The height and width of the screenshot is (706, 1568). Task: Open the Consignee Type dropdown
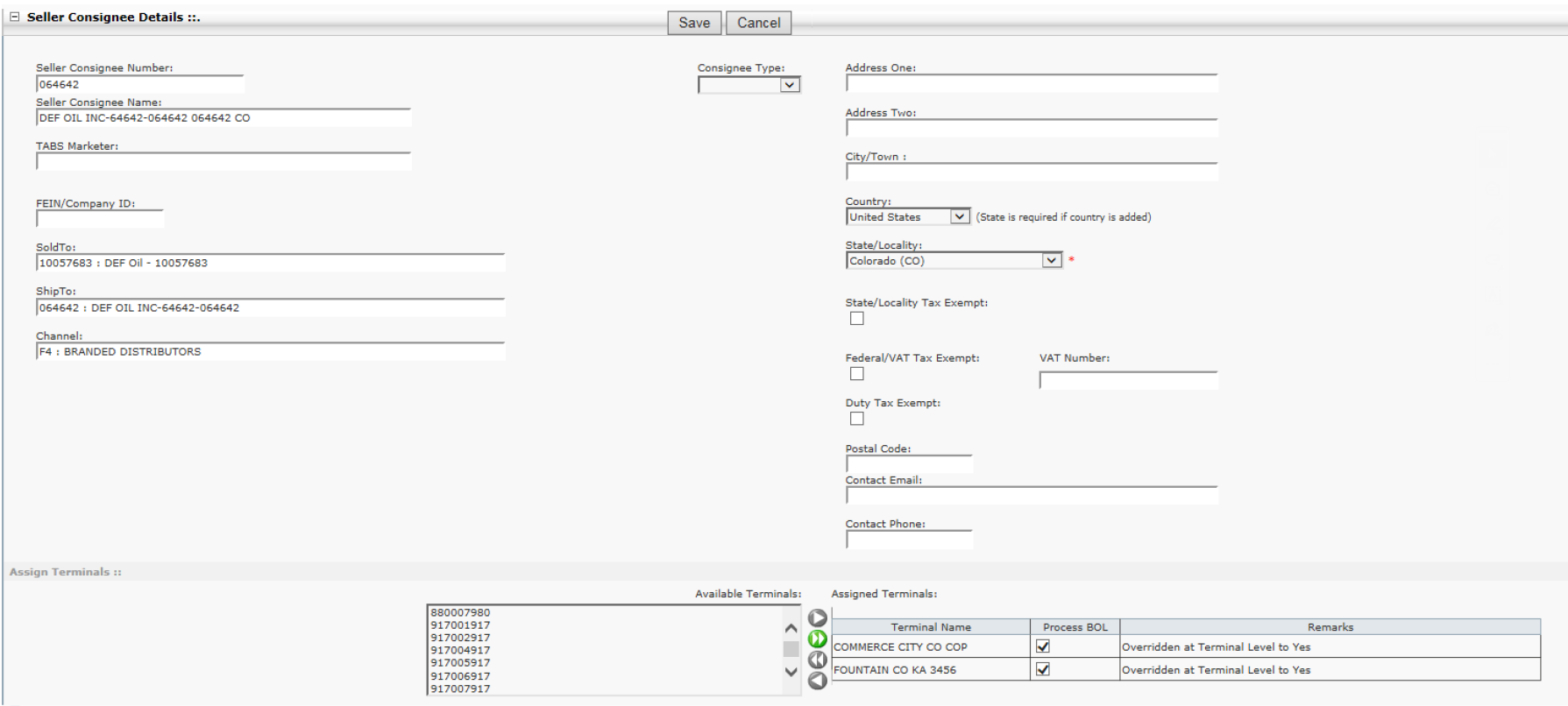789,85
